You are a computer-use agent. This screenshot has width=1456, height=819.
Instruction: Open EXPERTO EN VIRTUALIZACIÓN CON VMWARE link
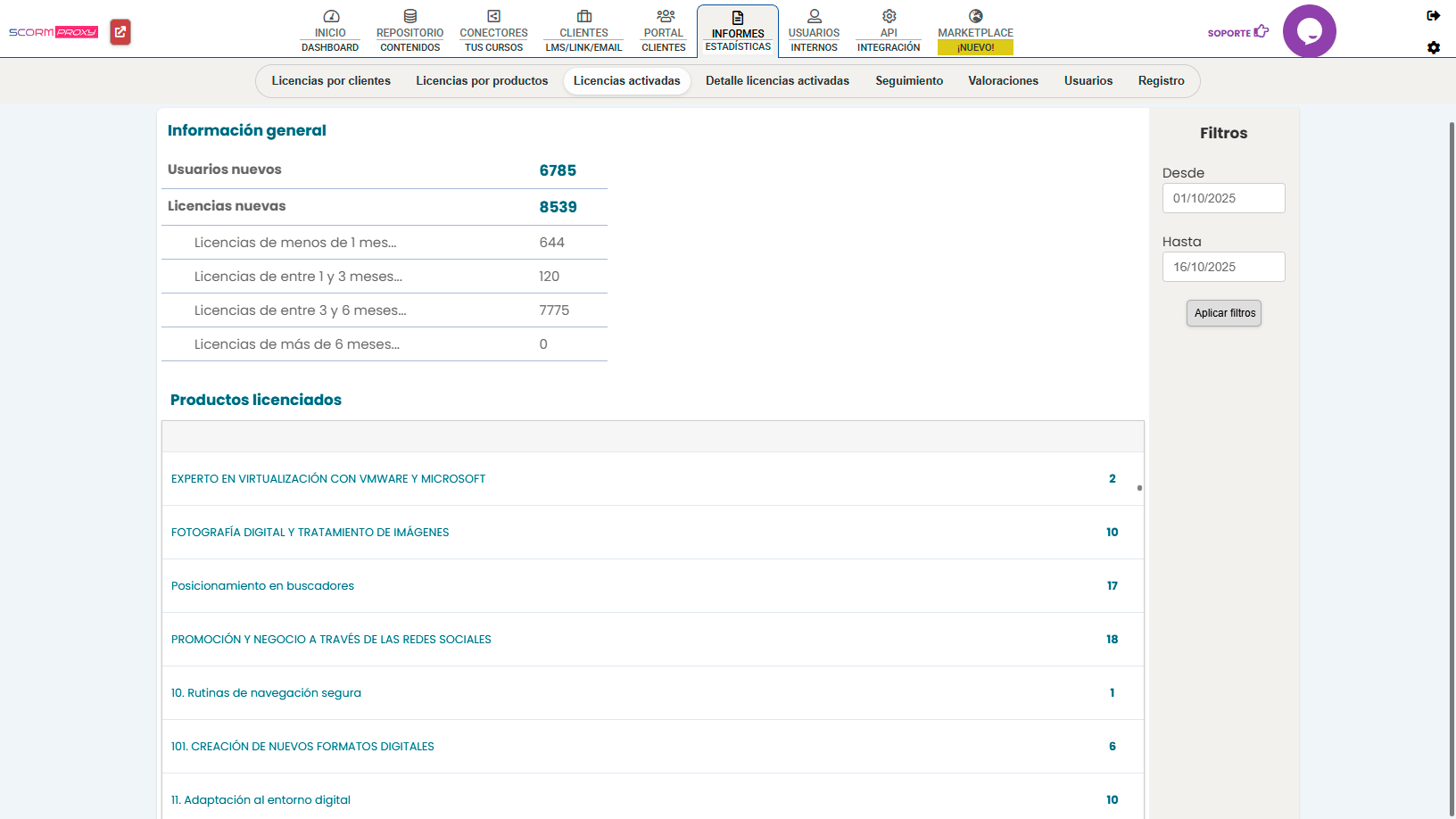328,479
